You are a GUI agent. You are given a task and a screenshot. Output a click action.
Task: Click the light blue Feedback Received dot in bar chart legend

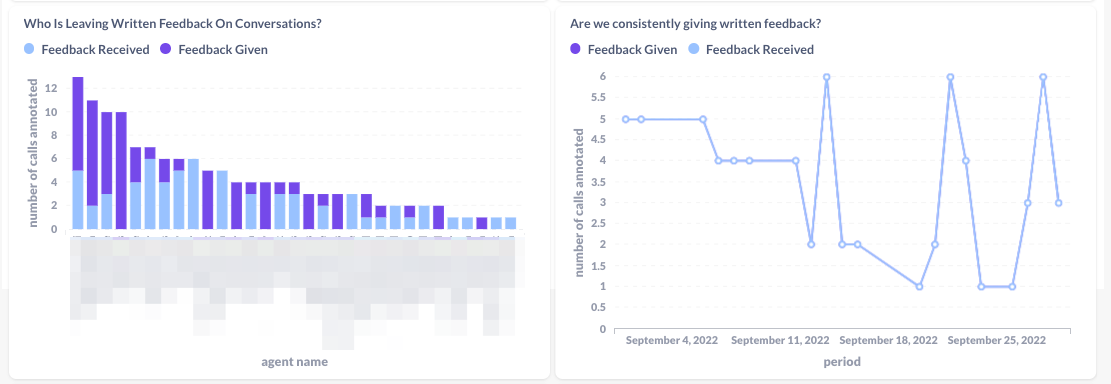(29, 50)
